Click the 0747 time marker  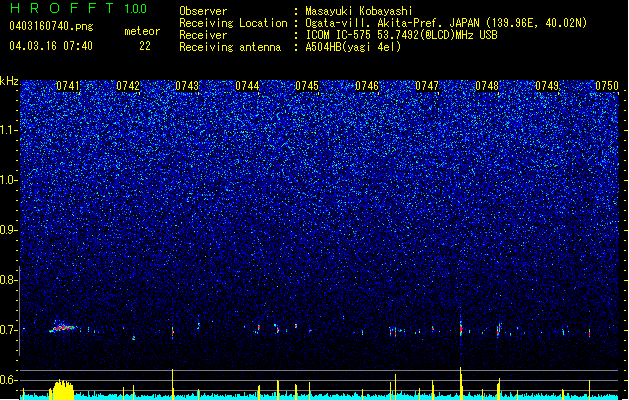click(x=427, y=86)
